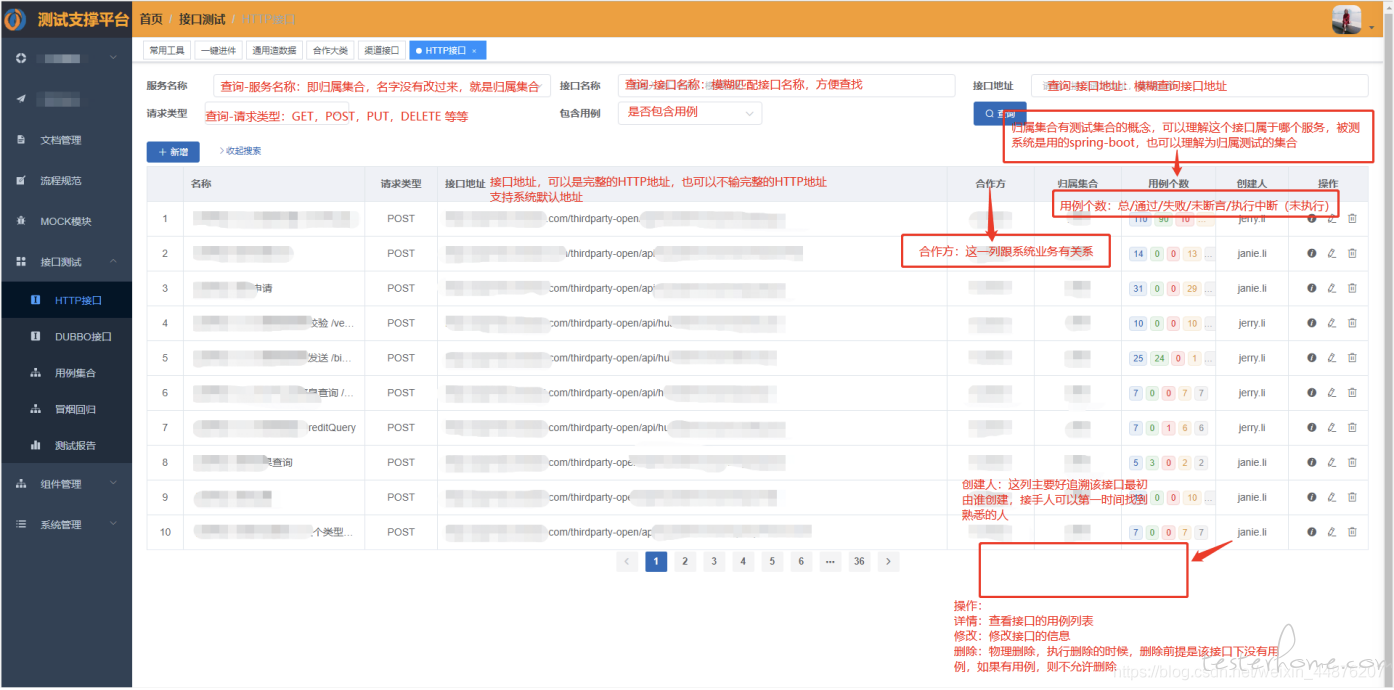View details icon for row 3
The width and height of the screenshot is (1394, 690).
(1312, 288)
